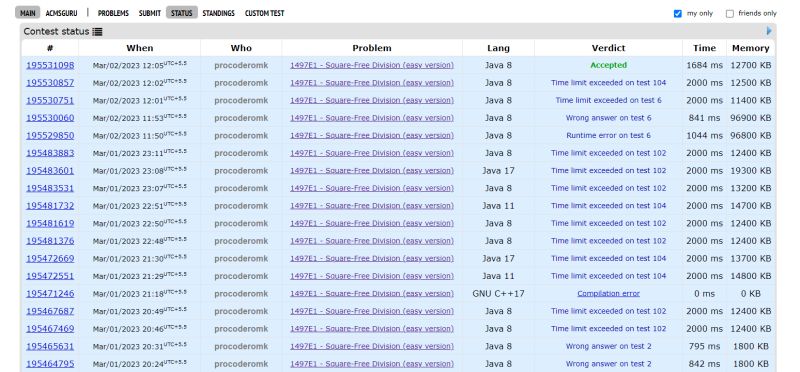The image size is (800, 372).
Task: Enable the 'friends only' checkbox
Action: click(730, 14)
